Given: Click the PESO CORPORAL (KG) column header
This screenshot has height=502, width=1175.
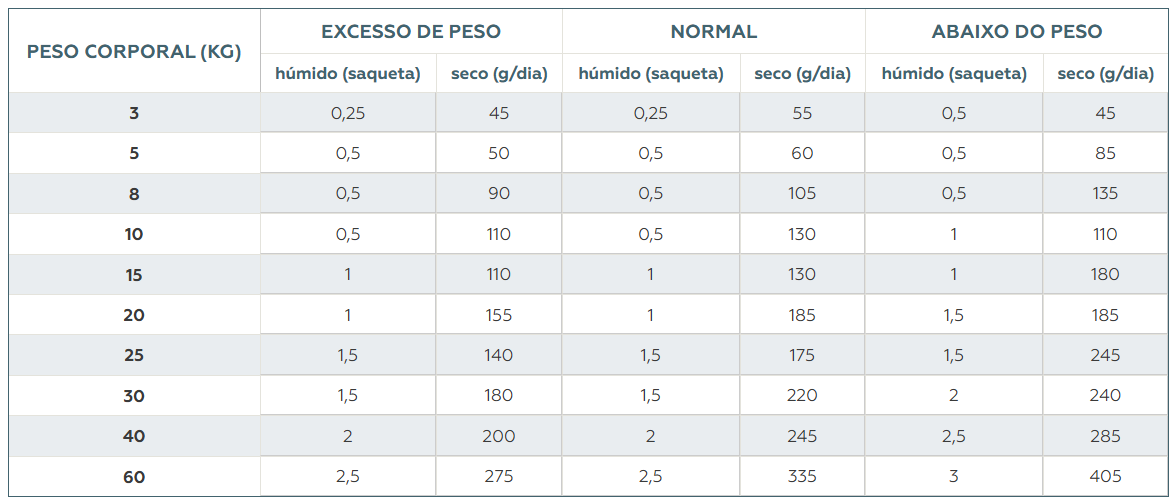Looking at the screenshot, I should [x=134, y=52].
